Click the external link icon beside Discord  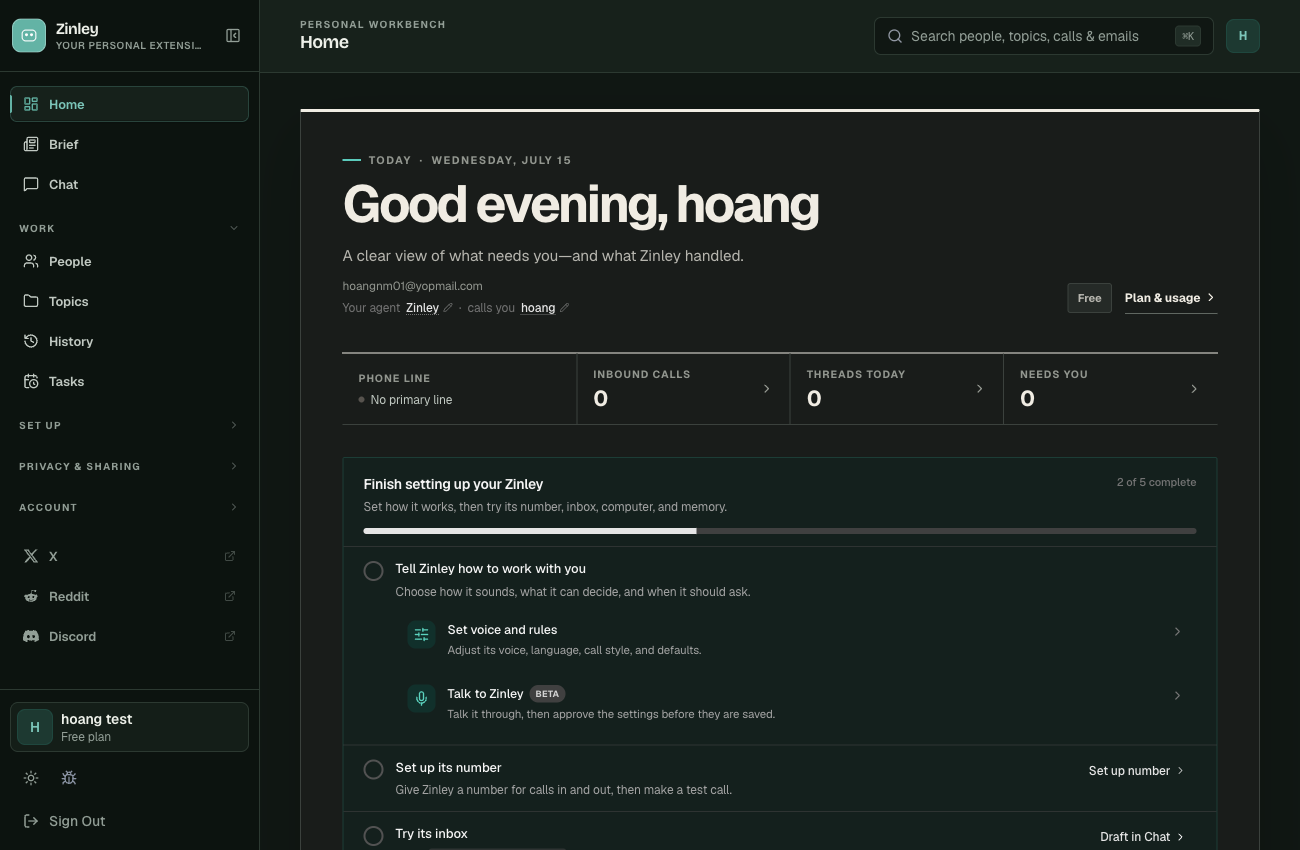pyautogui.click(x=230, y=636)
